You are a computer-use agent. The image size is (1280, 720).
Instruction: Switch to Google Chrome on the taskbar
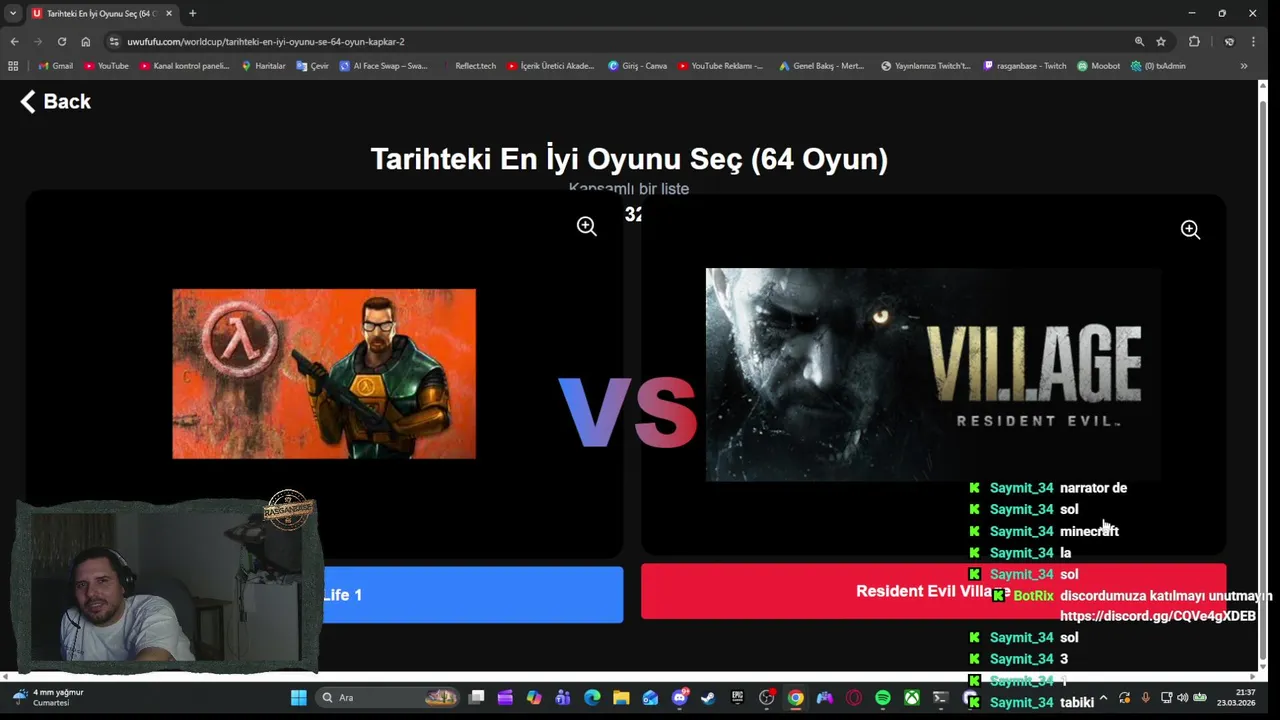796,698
